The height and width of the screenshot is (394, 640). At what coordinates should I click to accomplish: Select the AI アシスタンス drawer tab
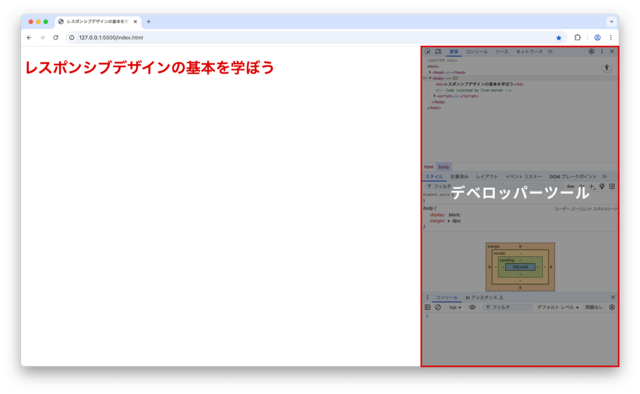(484, 298)
